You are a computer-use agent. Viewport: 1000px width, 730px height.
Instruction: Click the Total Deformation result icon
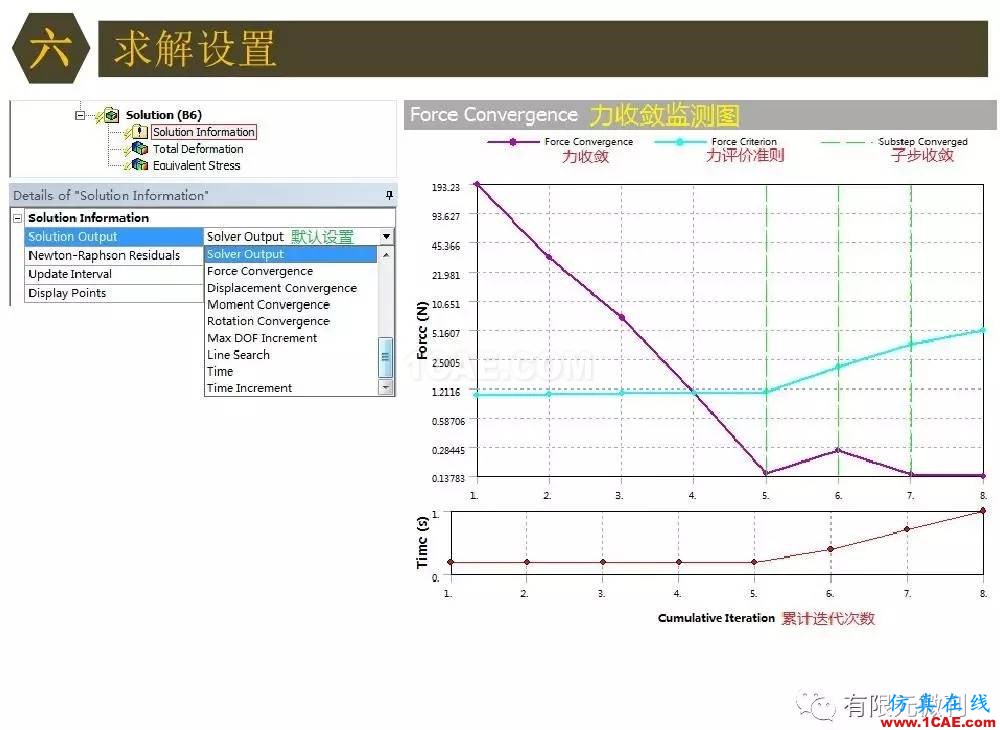tap(140, 149)
